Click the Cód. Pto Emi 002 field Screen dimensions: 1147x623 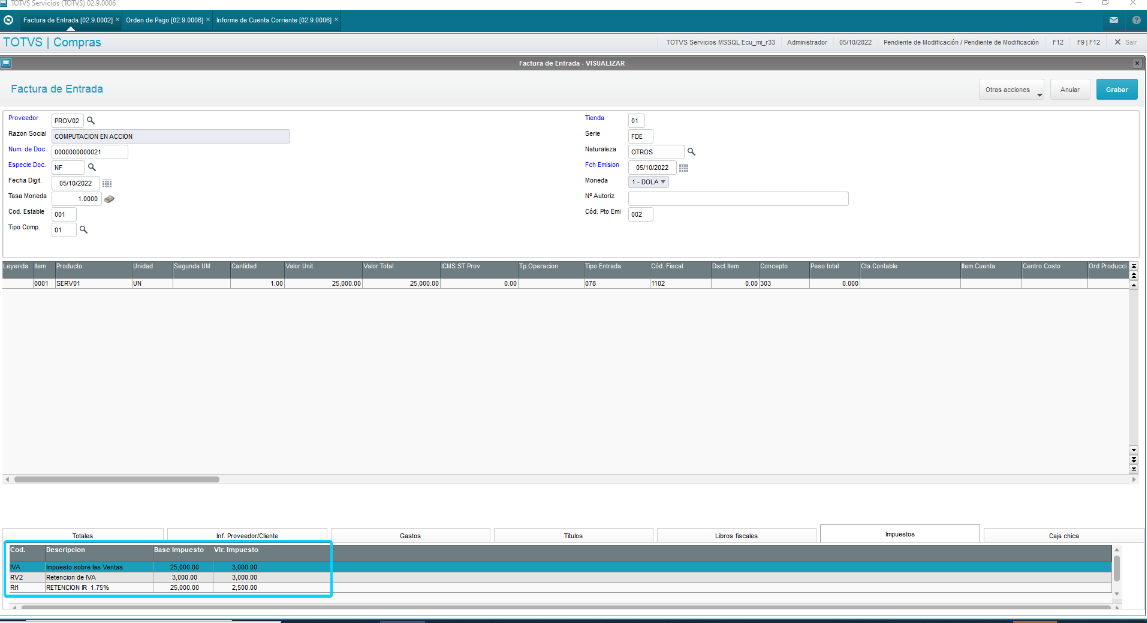(640, 214)
